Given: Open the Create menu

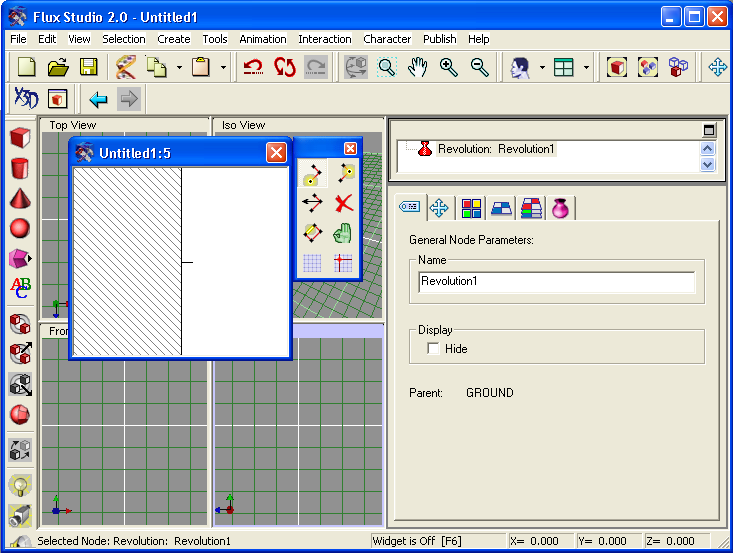Looking at the screenshot, I should click(173, 39).
